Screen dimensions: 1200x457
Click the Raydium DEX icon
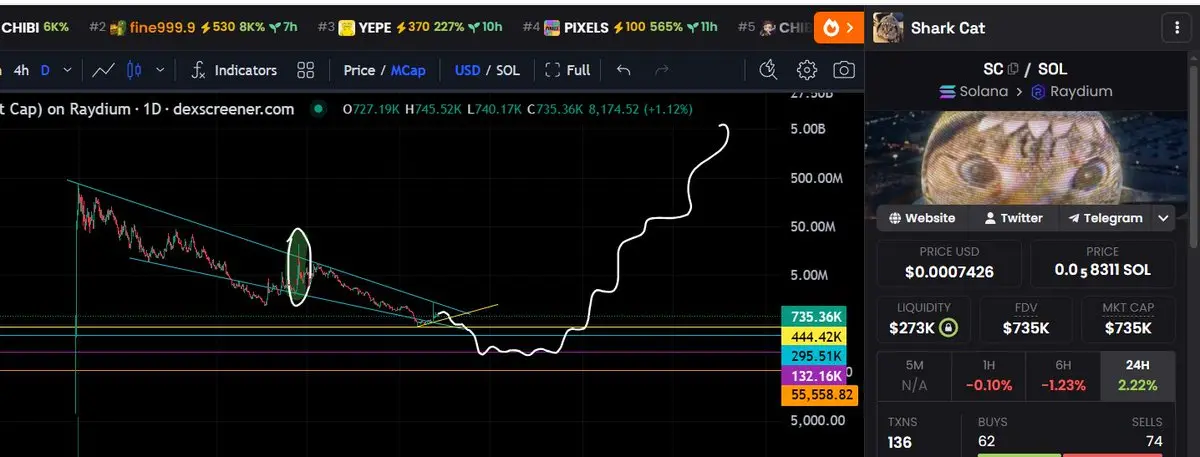(x=1038, y=91)
